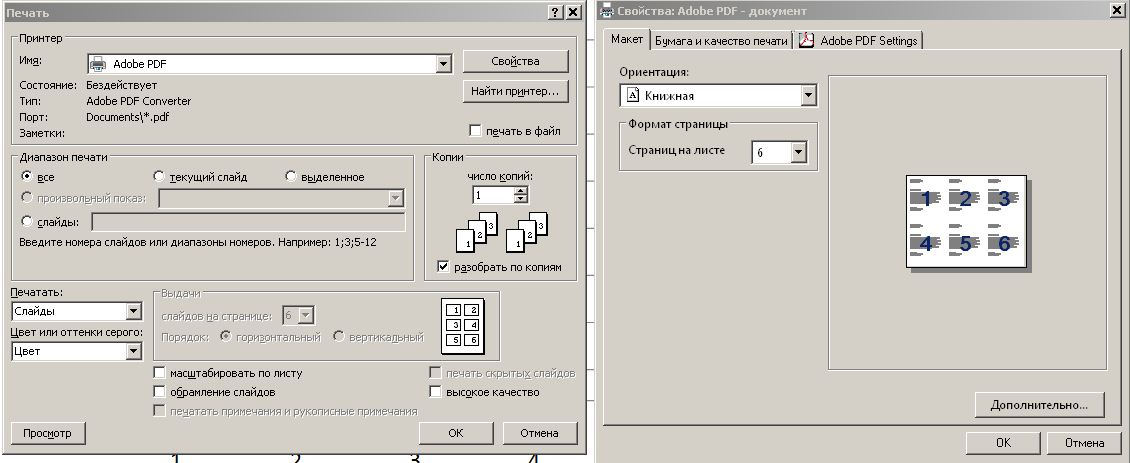The image size is (1130, 463).
Task: Click the portrait orientation page icon
Action: [x=632, y=96]
